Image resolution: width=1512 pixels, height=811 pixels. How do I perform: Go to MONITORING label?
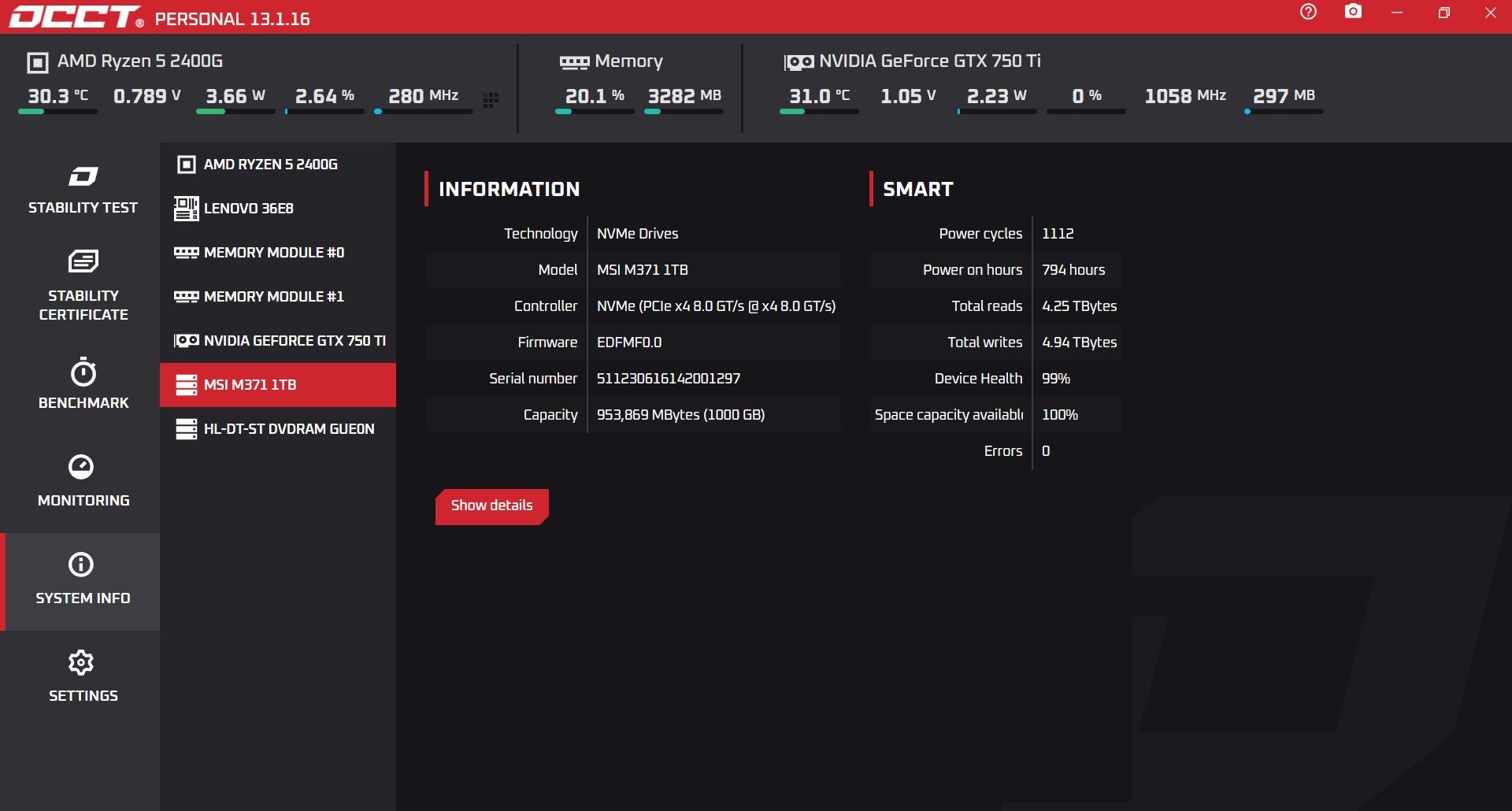83,501
